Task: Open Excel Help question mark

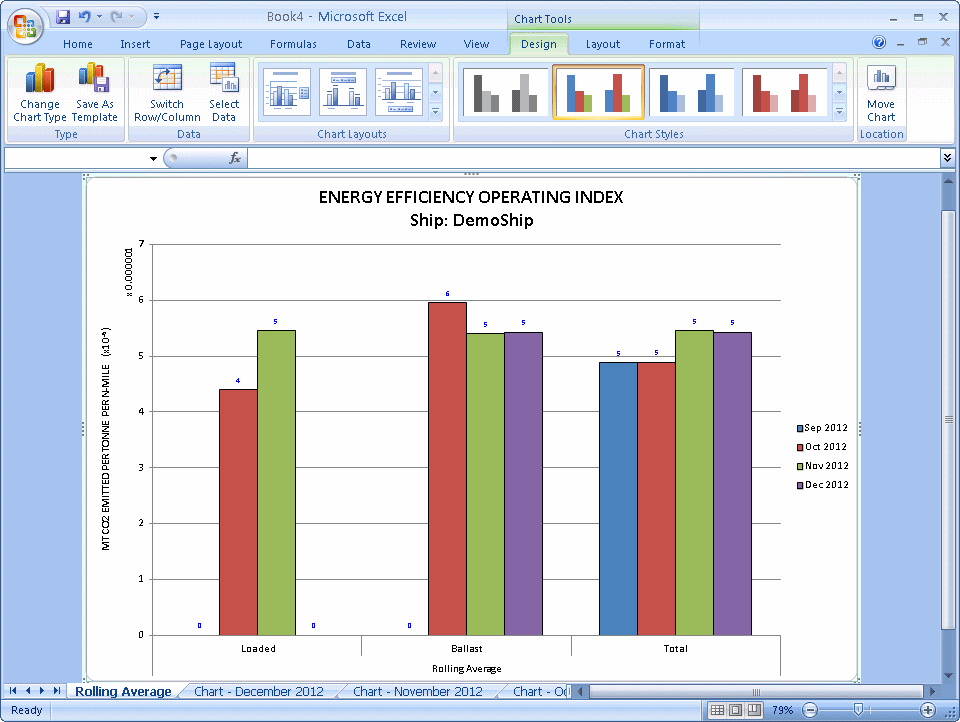Action: pyautogui.click(x=879, y=42)
